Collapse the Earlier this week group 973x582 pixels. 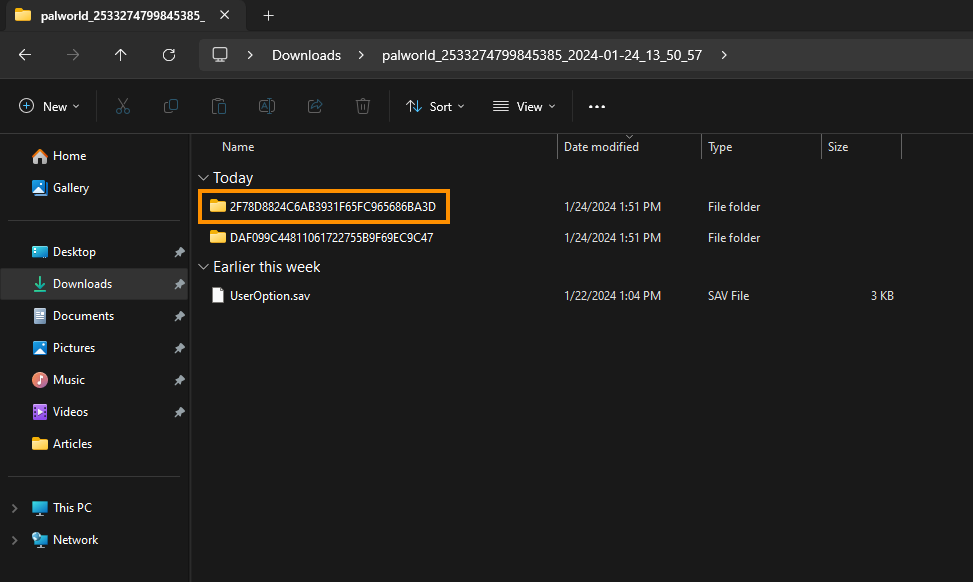203,267
